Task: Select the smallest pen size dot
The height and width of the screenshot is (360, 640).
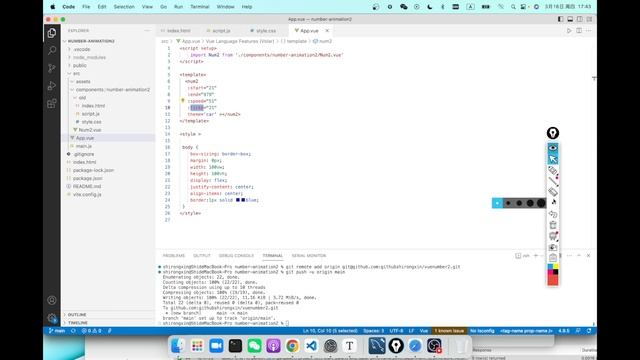Action: (497, 203)
